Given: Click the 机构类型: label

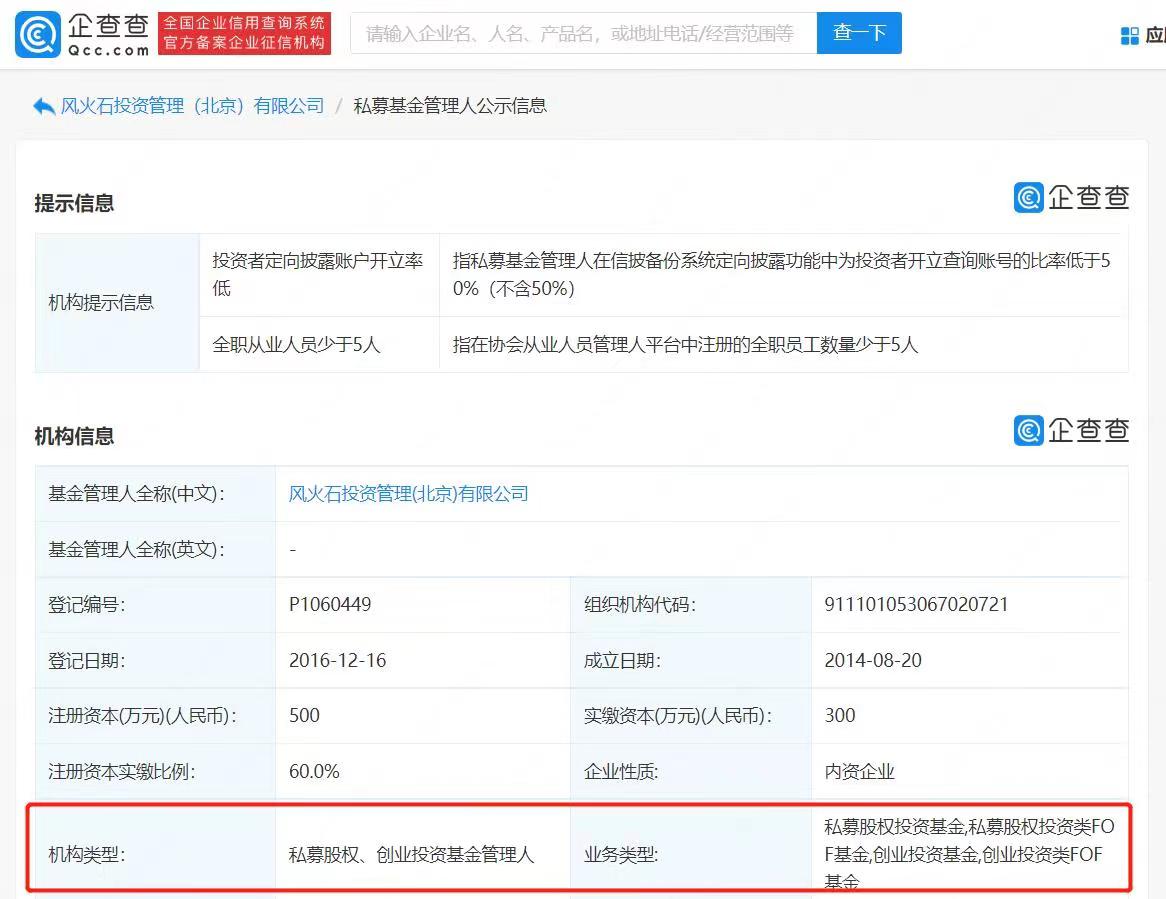Looking at the screenshot, I should 87,854.
